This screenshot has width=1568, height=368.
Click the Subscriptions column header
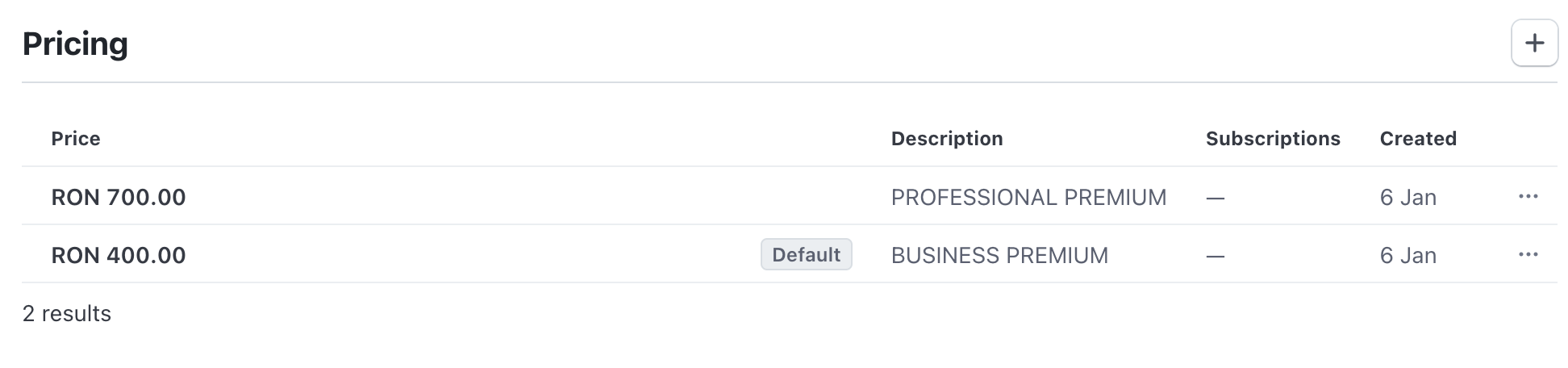[1273, 139]
